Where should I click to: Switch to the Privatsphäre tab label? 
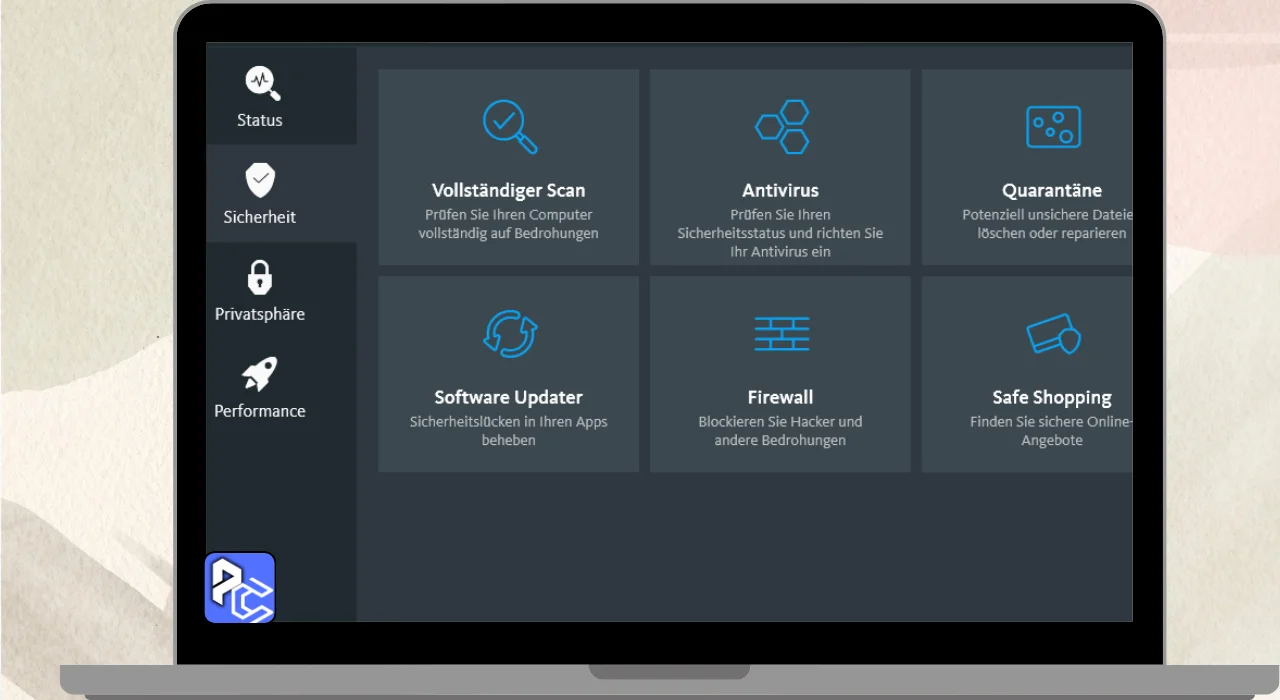tap(260, 314)
